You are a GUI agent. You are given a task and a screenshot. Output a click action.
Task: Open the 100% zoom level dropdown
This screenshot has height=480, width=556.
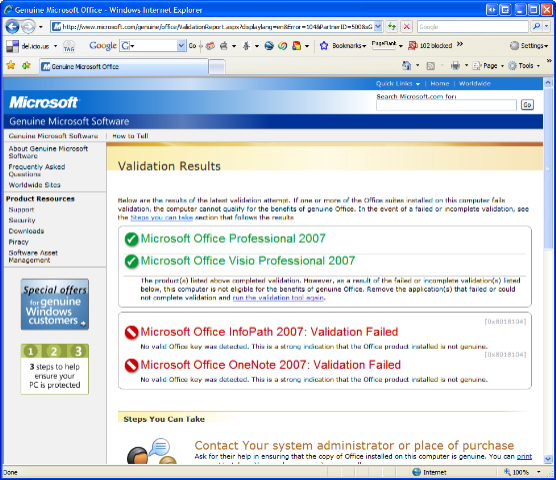[539, 472]
